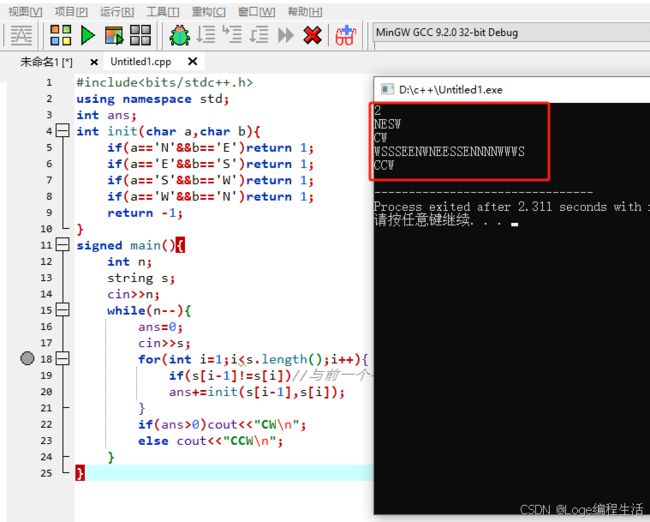The width and height of the screenshot is (650, 522).
Task: Click the 'ans+=init(s[i-1],s[i]);' line
Action: pos(257,392)
